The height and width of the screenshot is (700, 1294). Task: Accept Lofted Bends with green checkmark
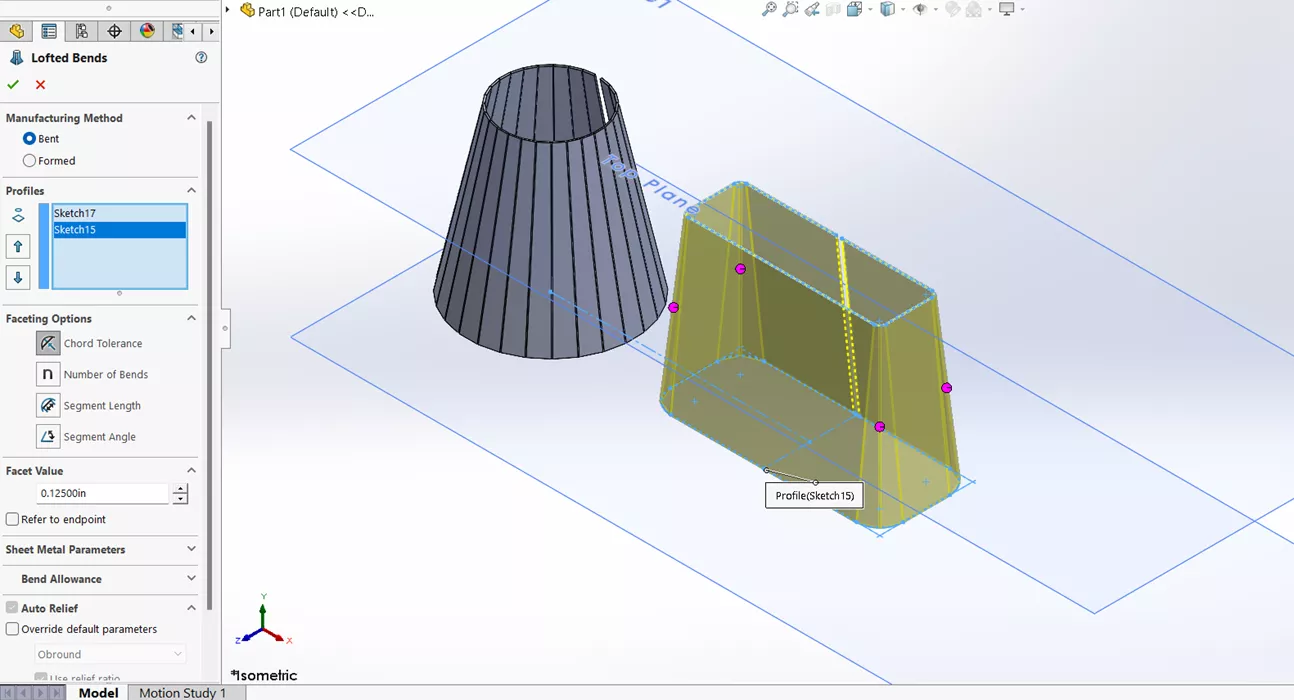[13, 85]
